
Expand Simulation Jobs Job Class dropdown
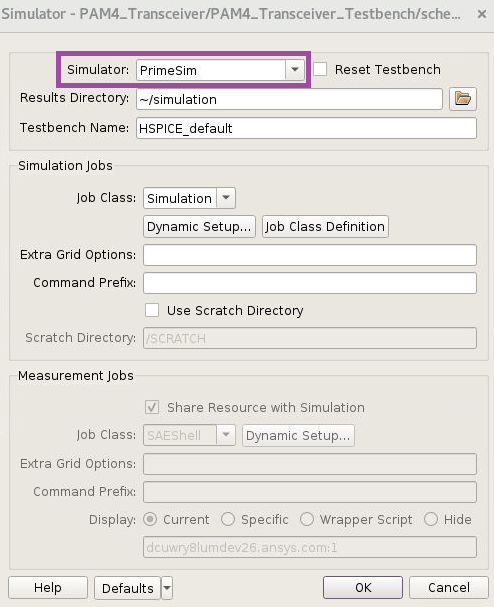(x=226, y=198)
